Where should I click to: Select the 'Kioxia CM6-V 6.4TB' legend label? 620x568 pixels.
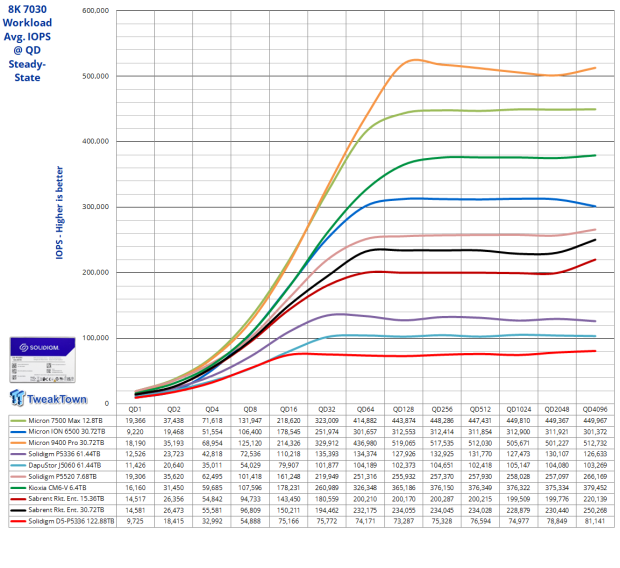[x=57, y=488]
